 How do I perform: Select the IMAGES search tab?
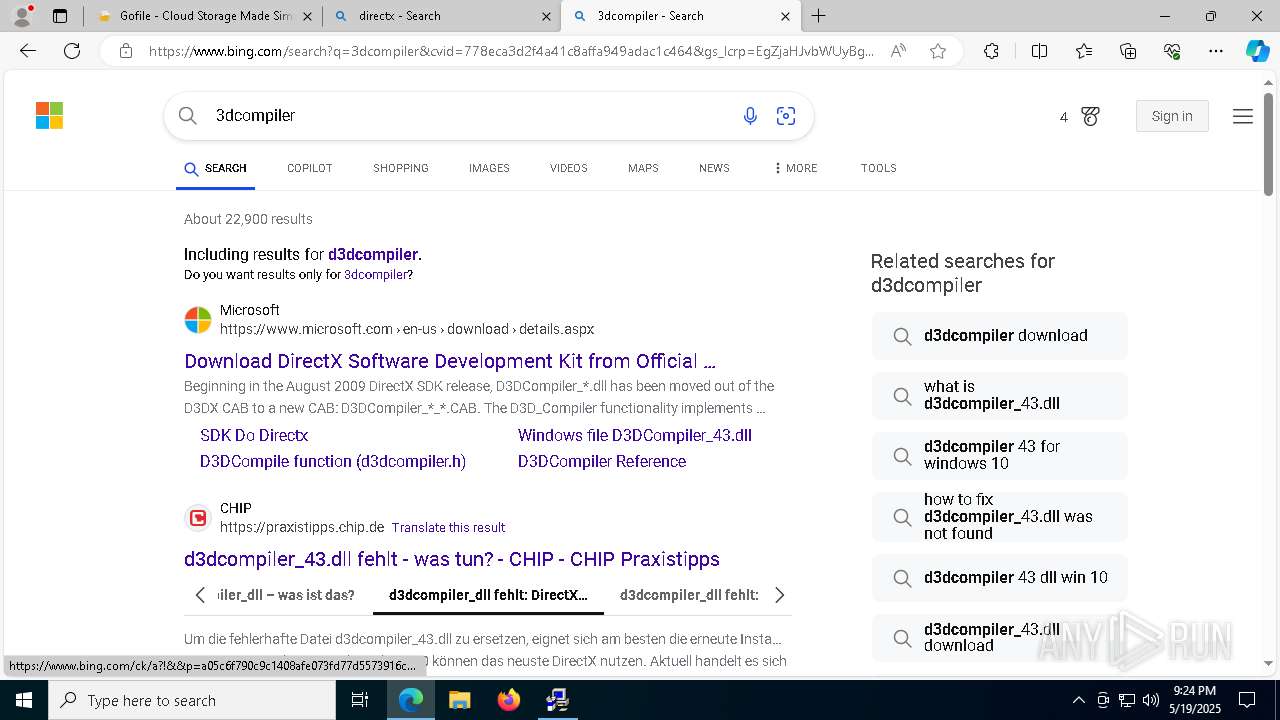tap(489, 168)
